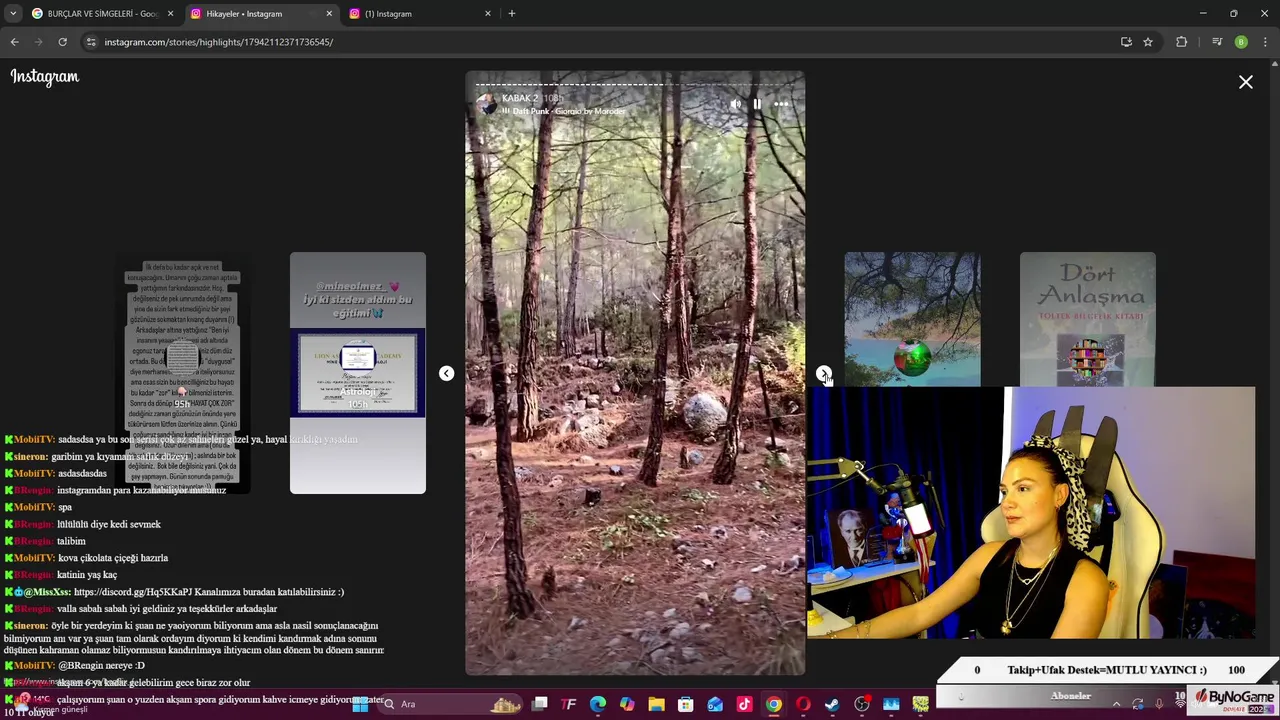Open Outlook from the taskbar
This screenshot has width=1280, height=720.
[715, 704]
